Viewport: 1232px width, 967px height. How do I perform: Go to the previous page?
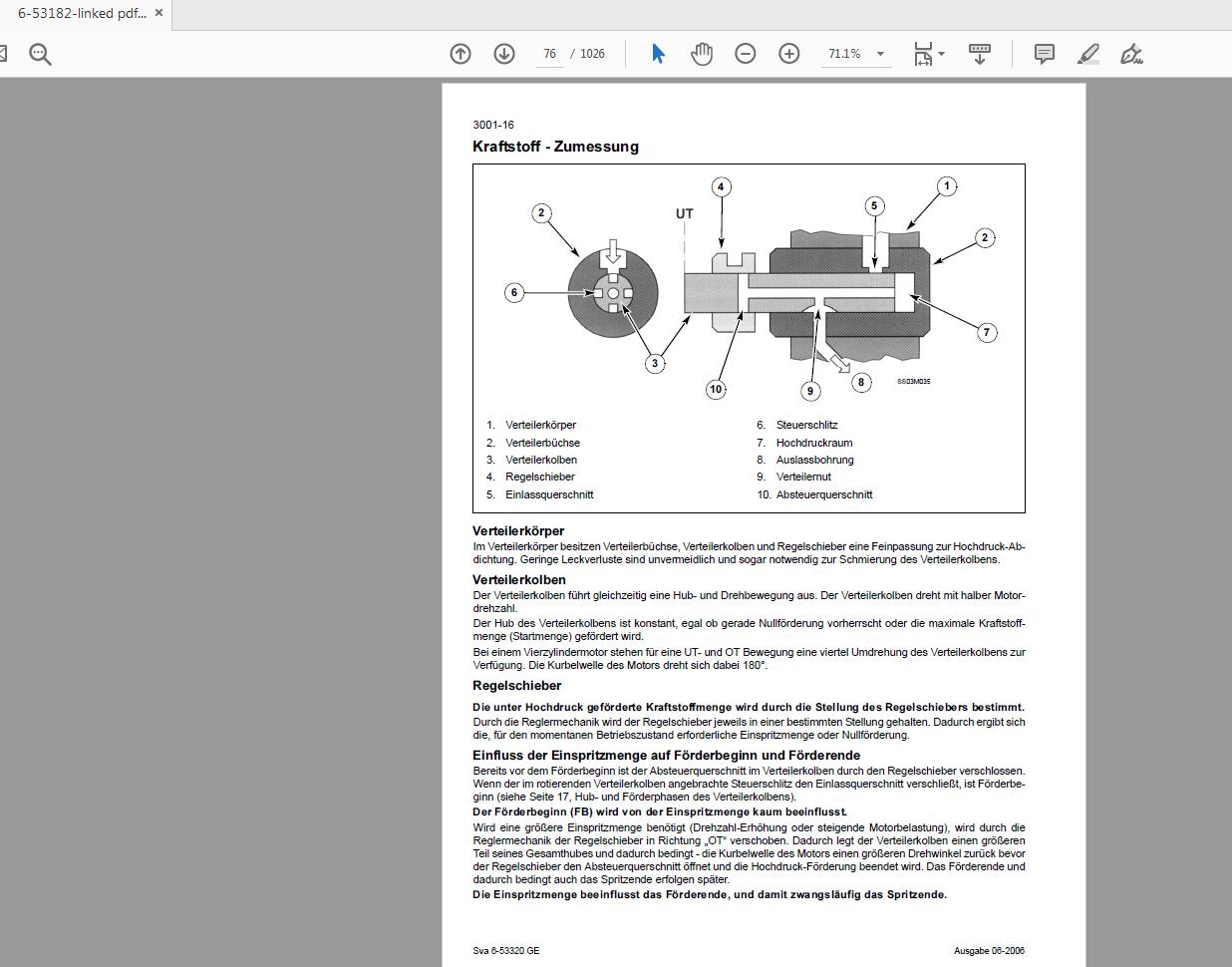click(460, 53)
